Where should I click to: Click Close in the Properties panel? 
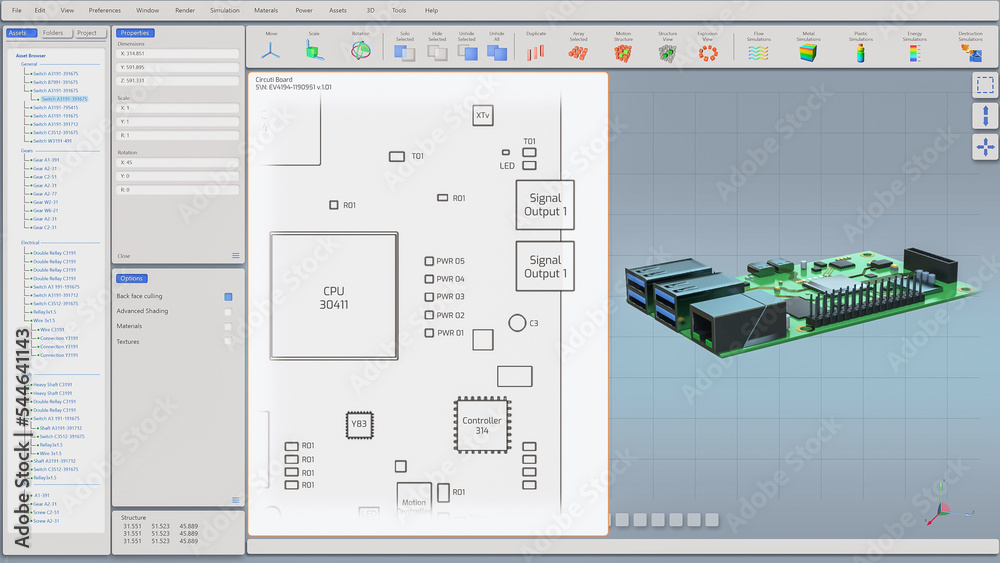[124, 256]
